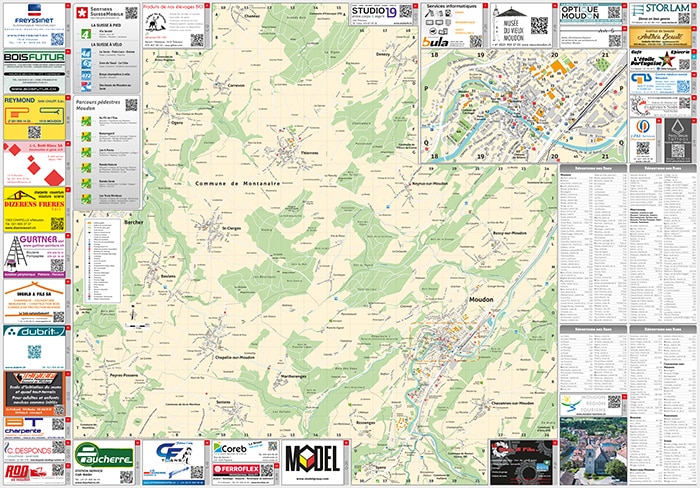Click the L'étoile Portugaise star emblem
Screen dimensions: 700x488
pos(667,58)
